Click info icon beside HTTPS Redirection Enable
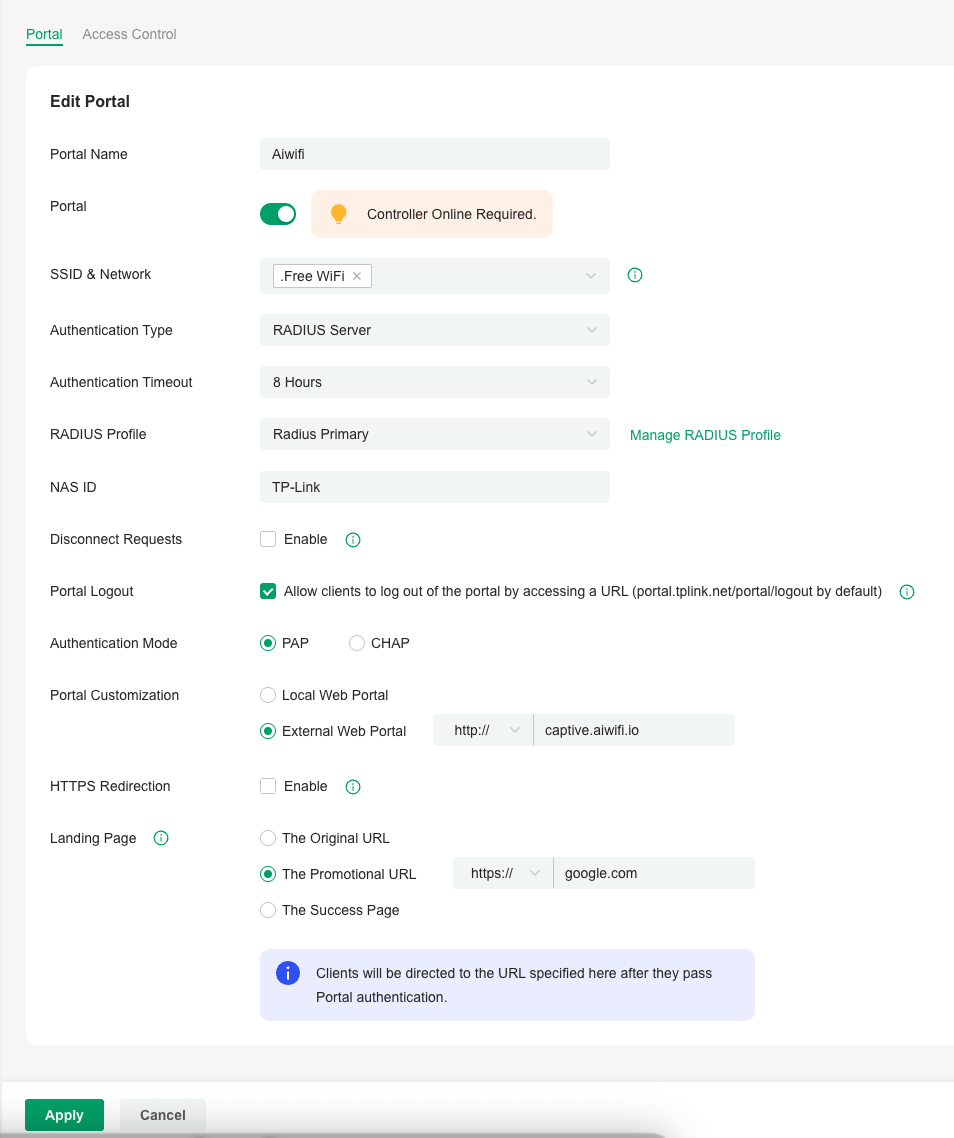This screenshot has height=1138, width=954. [x=353, y=787]
